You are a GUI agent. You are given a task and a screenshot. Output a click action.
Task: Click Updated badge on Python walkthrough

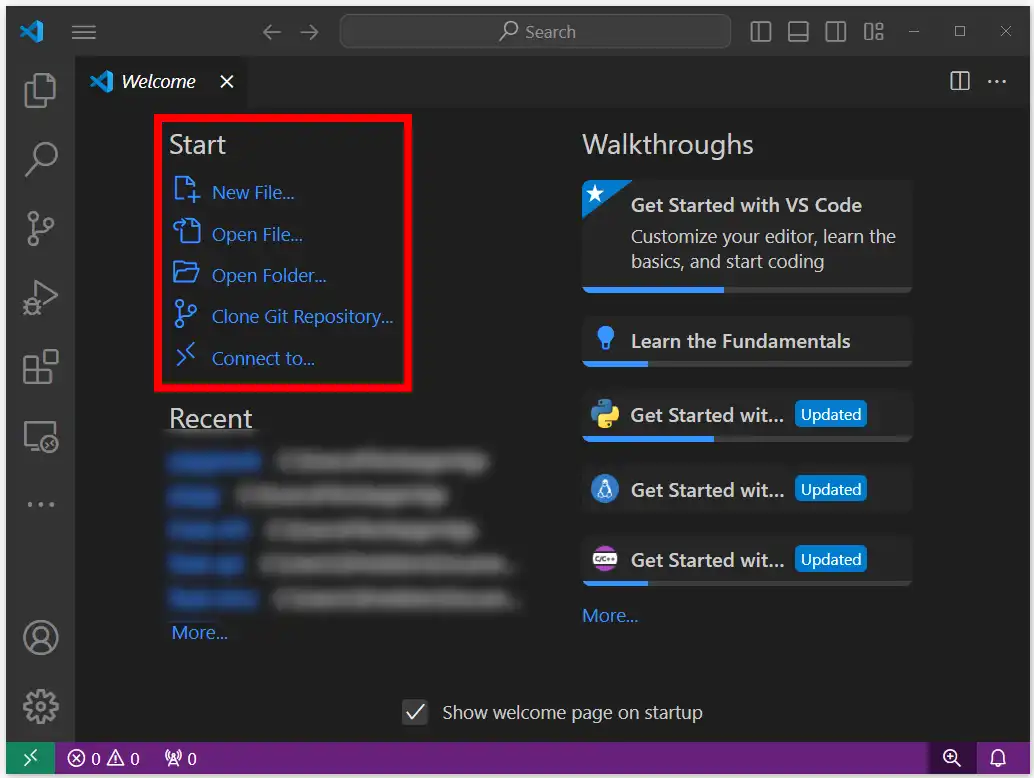point(830,414)
